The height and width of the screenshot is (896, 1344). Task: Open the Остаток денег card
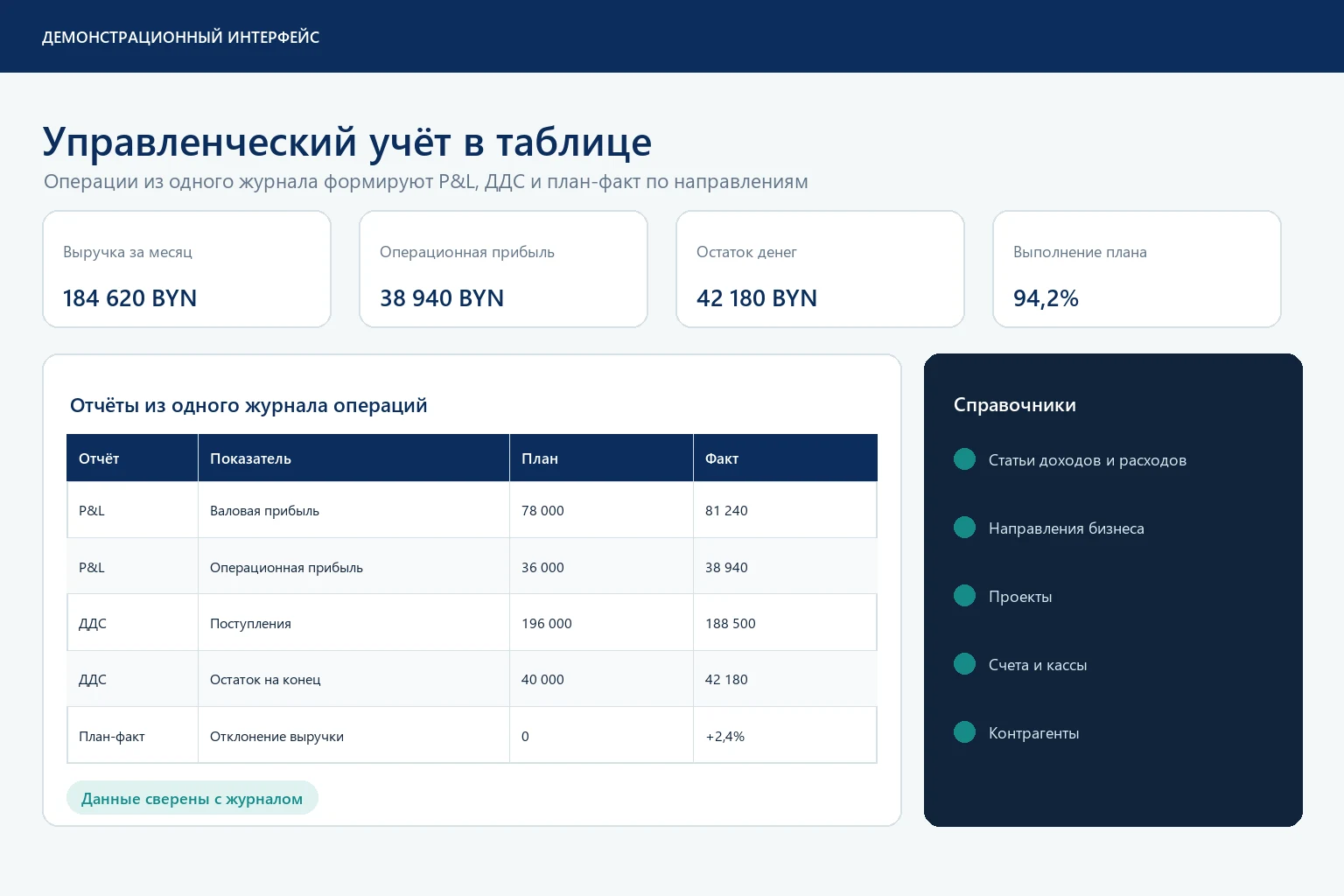820,269
